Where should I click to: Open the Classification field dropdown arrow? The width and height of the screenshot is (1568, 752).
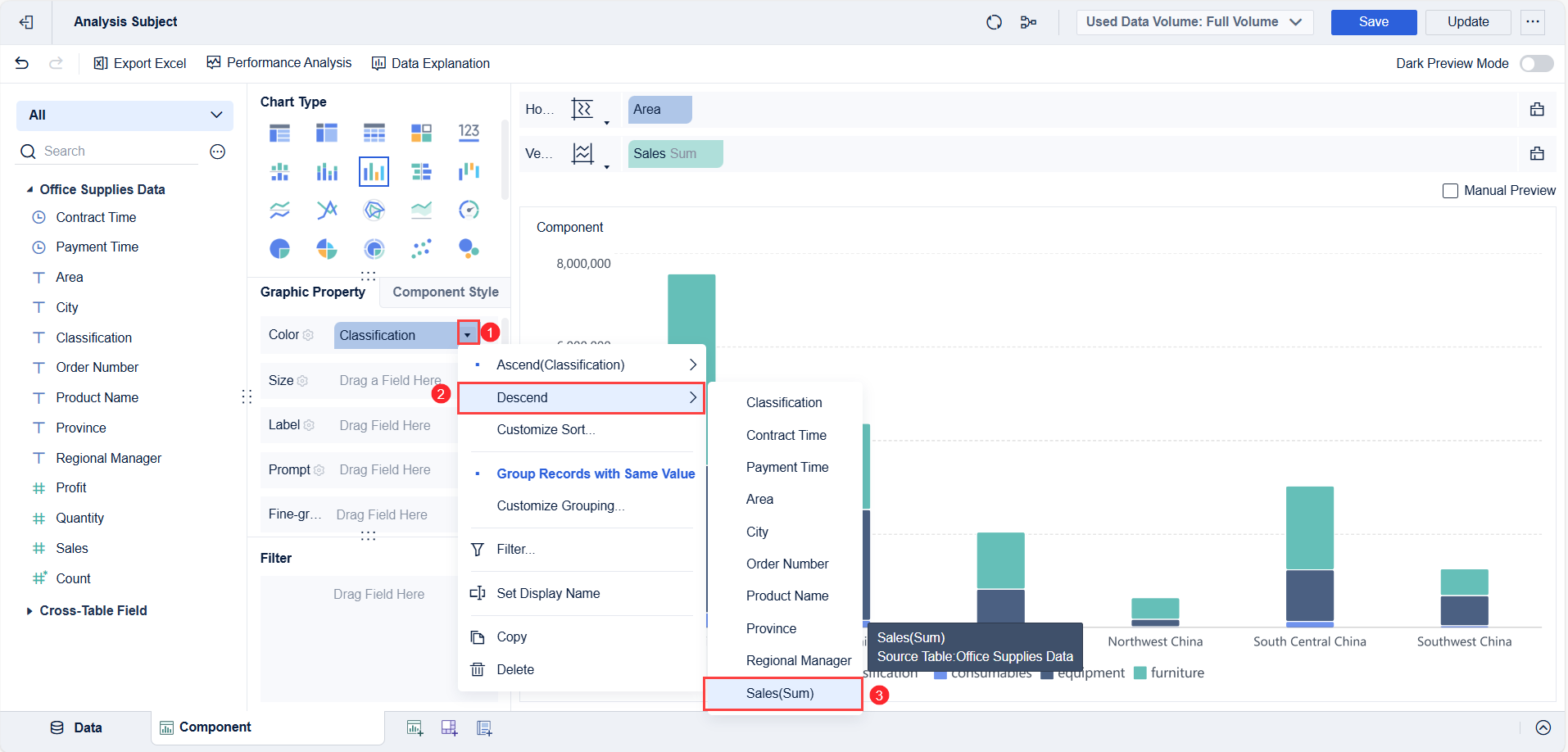point(467,334)
